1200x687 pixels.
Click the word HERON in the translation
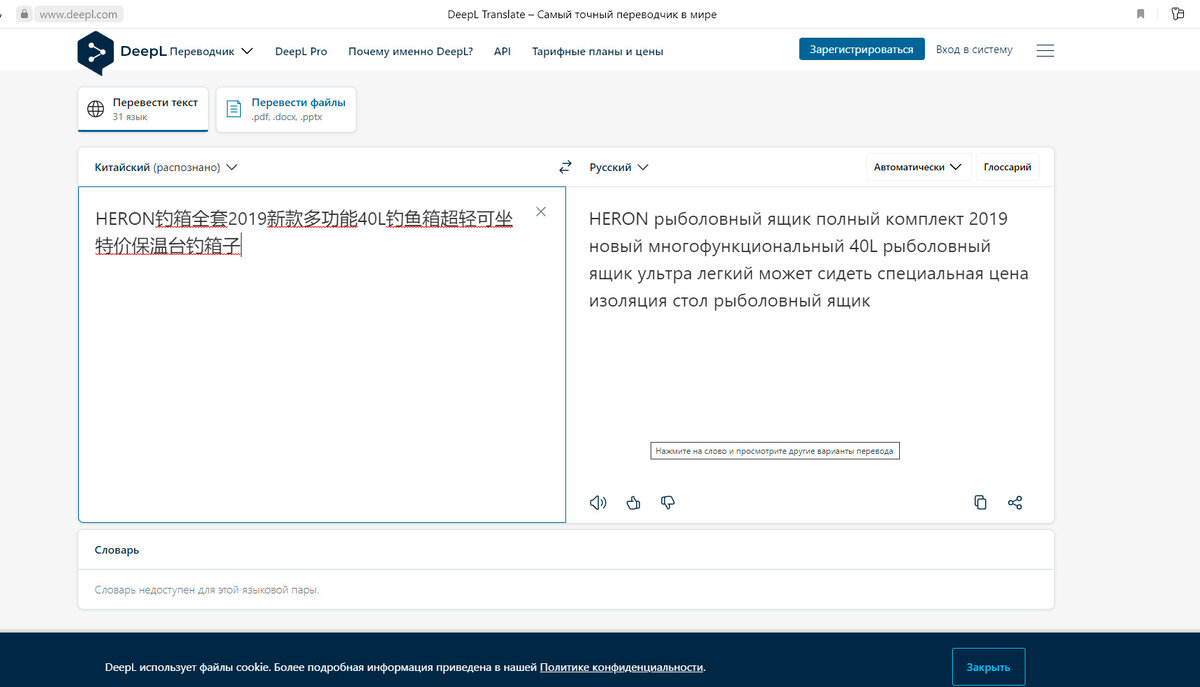coord(619,219)
